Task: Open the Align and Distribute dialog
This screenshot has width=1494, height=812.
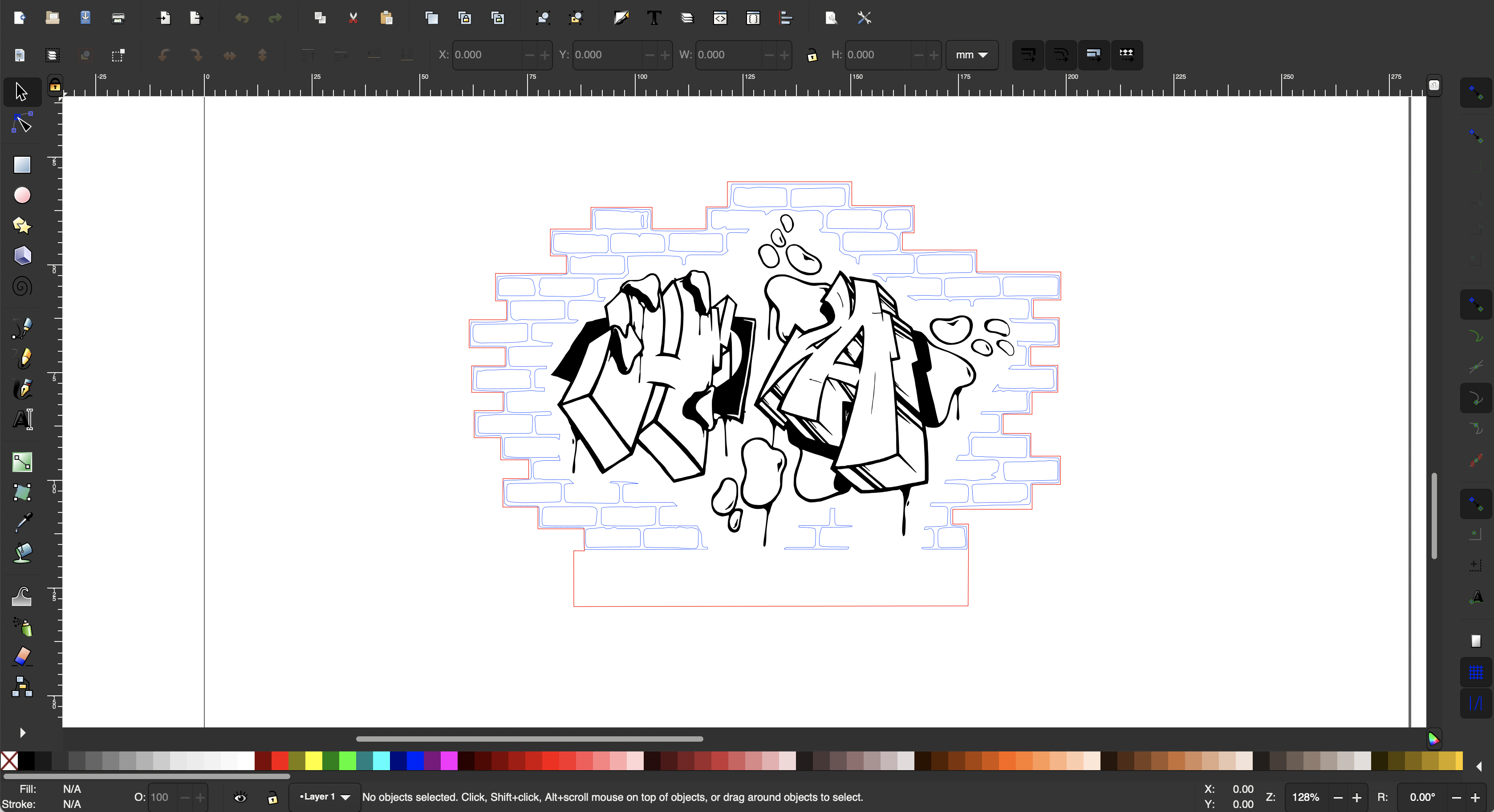Action: [x=786, y=18]
